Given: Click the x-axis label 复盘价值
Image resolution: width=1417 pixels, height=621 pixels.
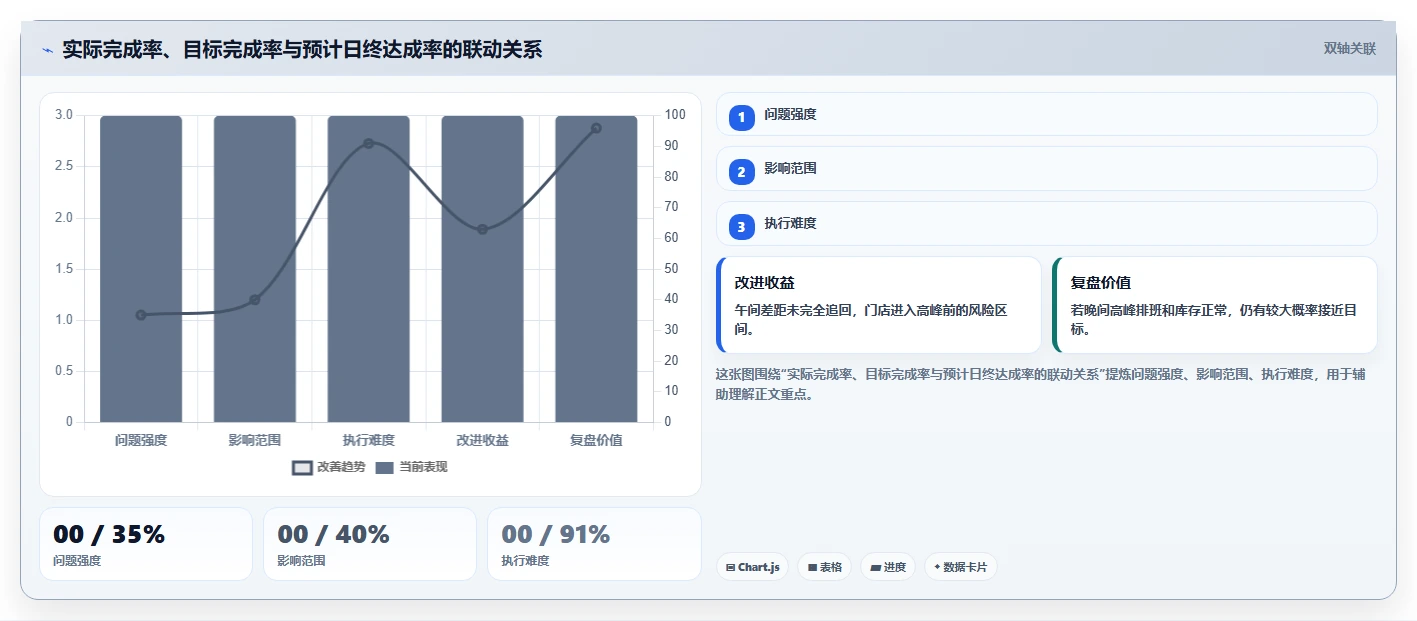Looking at the screenshot, I should (597, 440).
